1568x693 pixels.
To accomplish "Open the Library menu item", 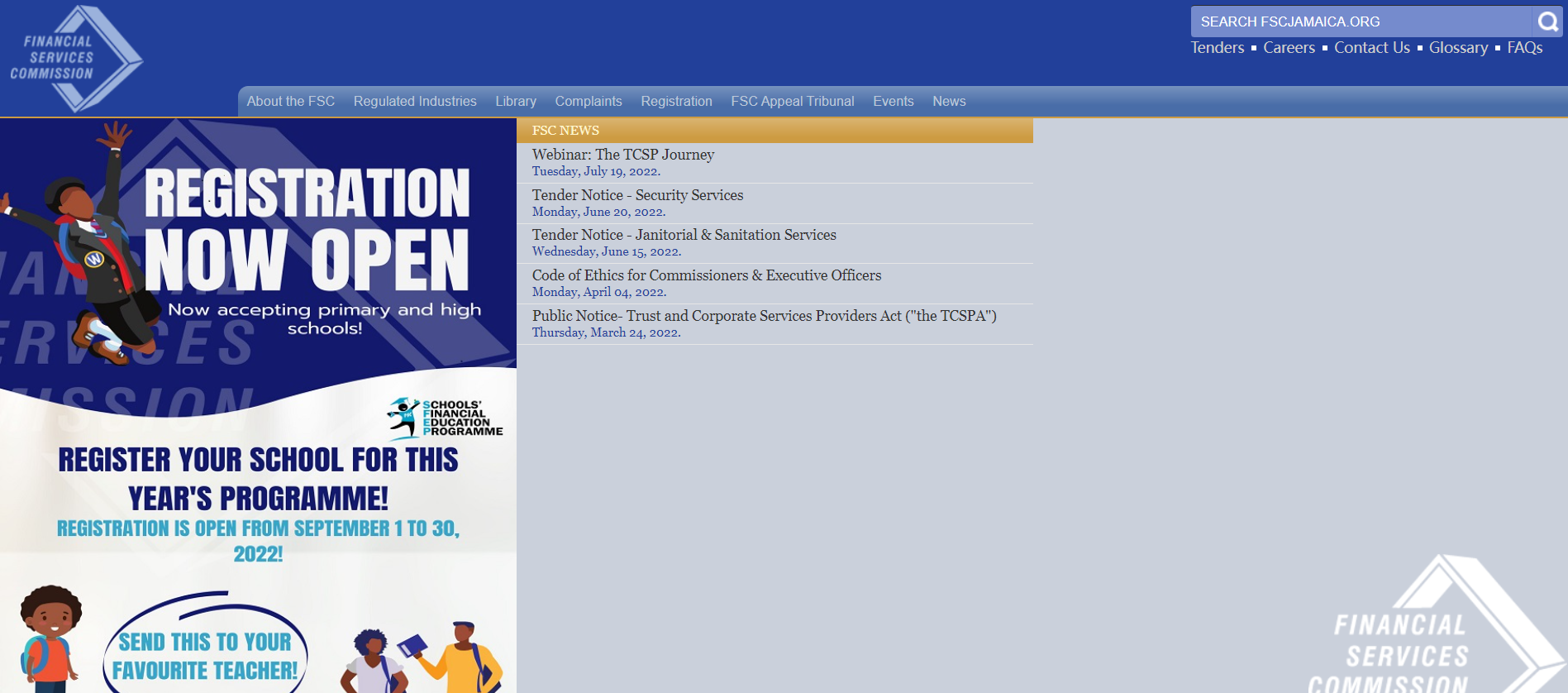I will pyautogui.click(x=516, y=101).
